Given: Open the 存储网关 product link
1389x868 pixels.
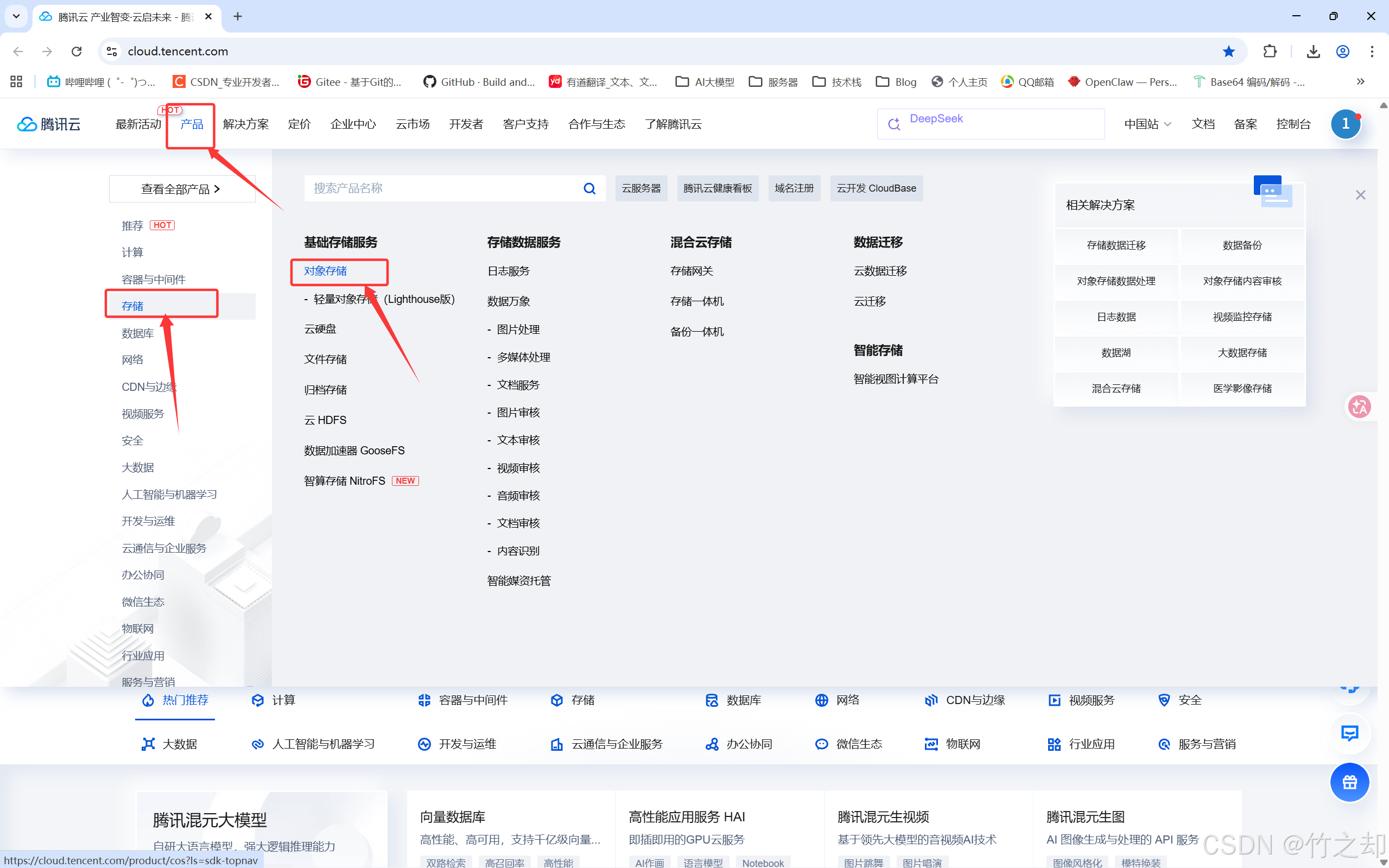Looking at the screenshot, I should (692, 271).
